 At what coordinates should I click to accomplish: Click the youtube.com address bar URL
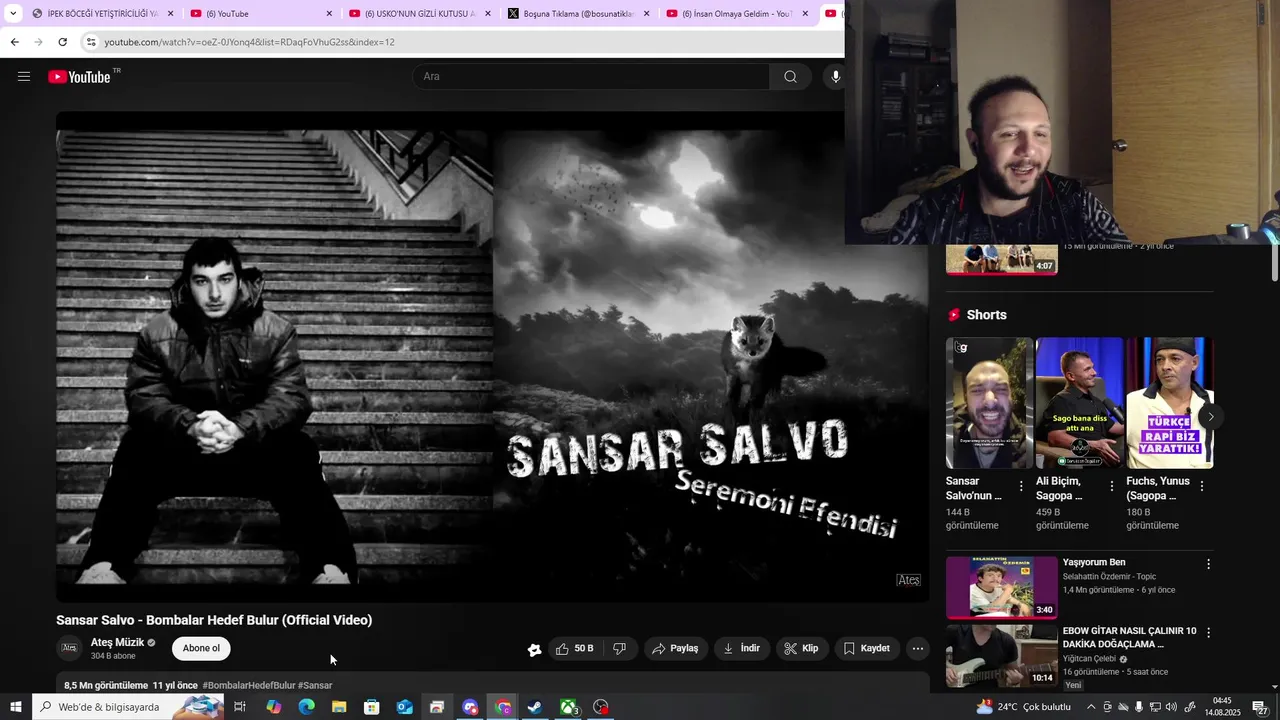[x=250, y=42]
